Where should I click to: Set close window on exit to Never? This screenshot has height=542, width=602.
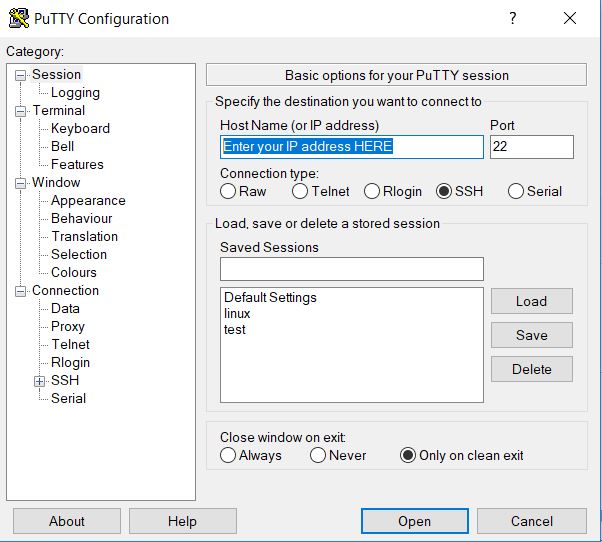[318, 455]
